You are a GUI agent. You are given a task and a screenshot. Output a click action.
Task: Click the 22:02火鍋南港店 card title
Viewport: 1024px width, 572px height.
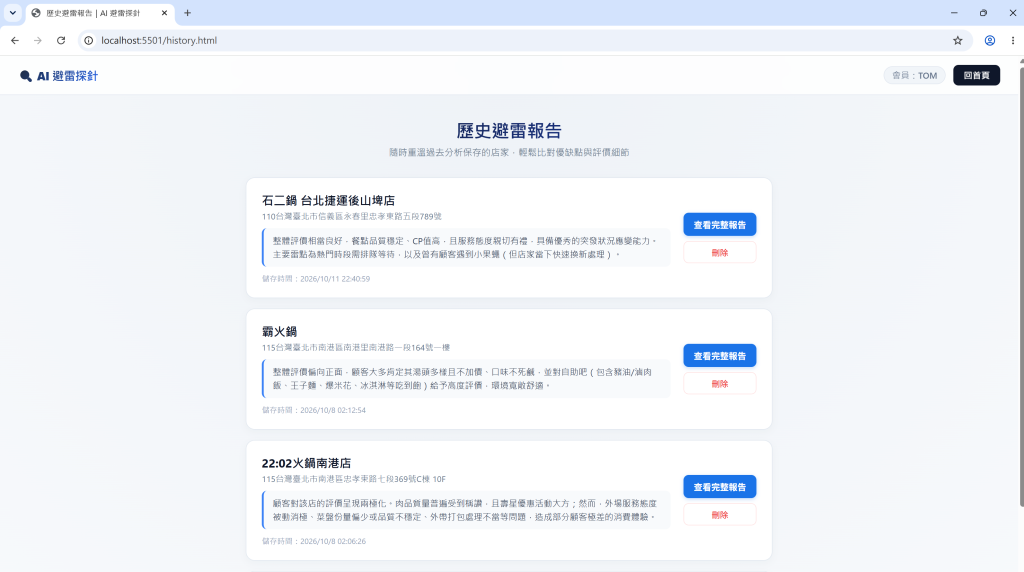click(306, 463)
